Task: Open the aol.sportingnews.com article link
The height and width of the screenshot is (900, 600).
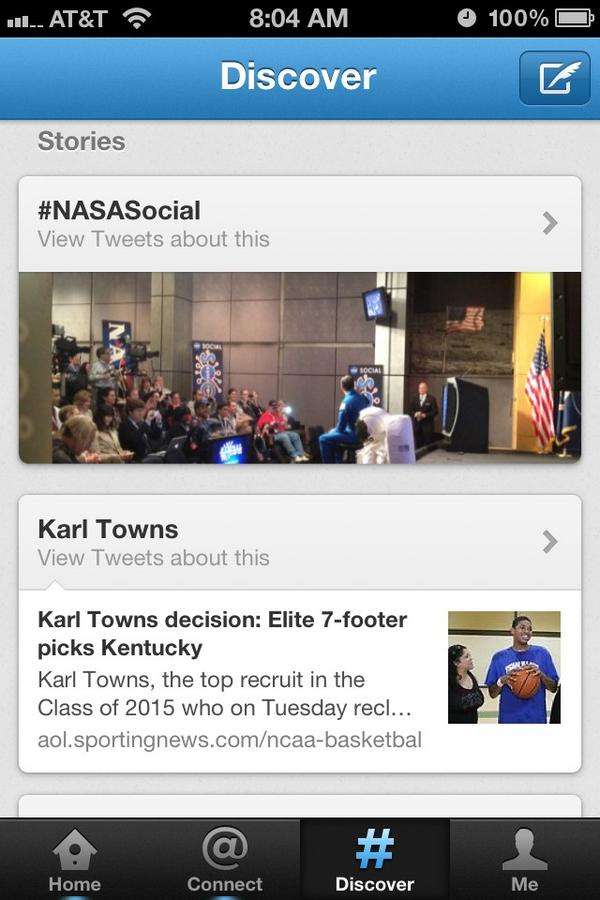Action: [x=230, y=740]
